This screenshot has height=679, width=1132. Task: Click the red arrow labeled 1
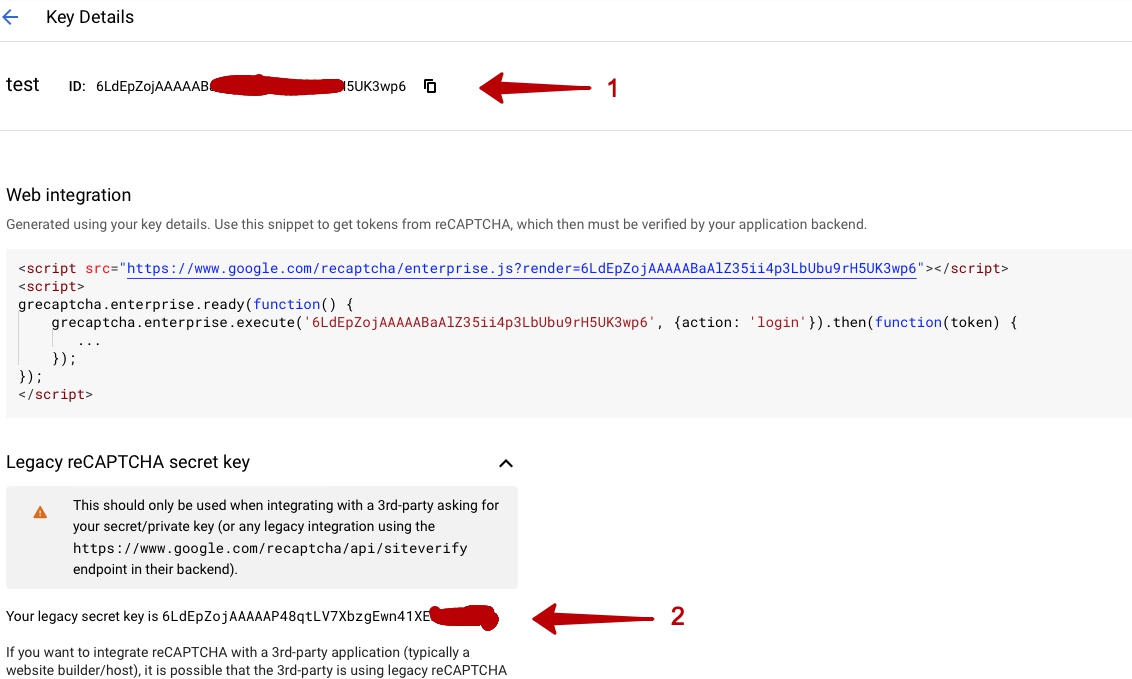pyautogui.click(x=537, y=88)
